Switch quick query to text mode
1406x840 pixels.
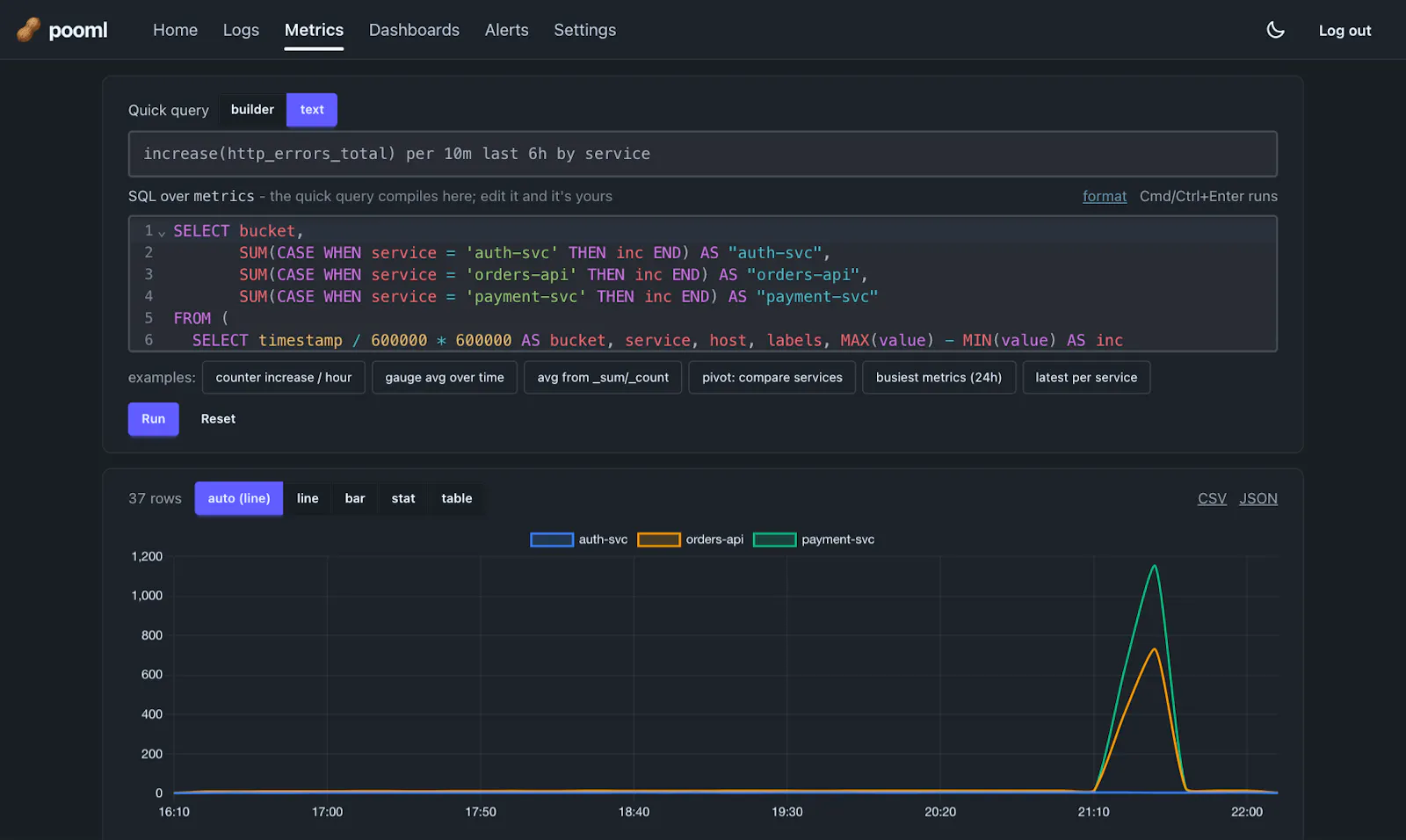tap(312, 110)
